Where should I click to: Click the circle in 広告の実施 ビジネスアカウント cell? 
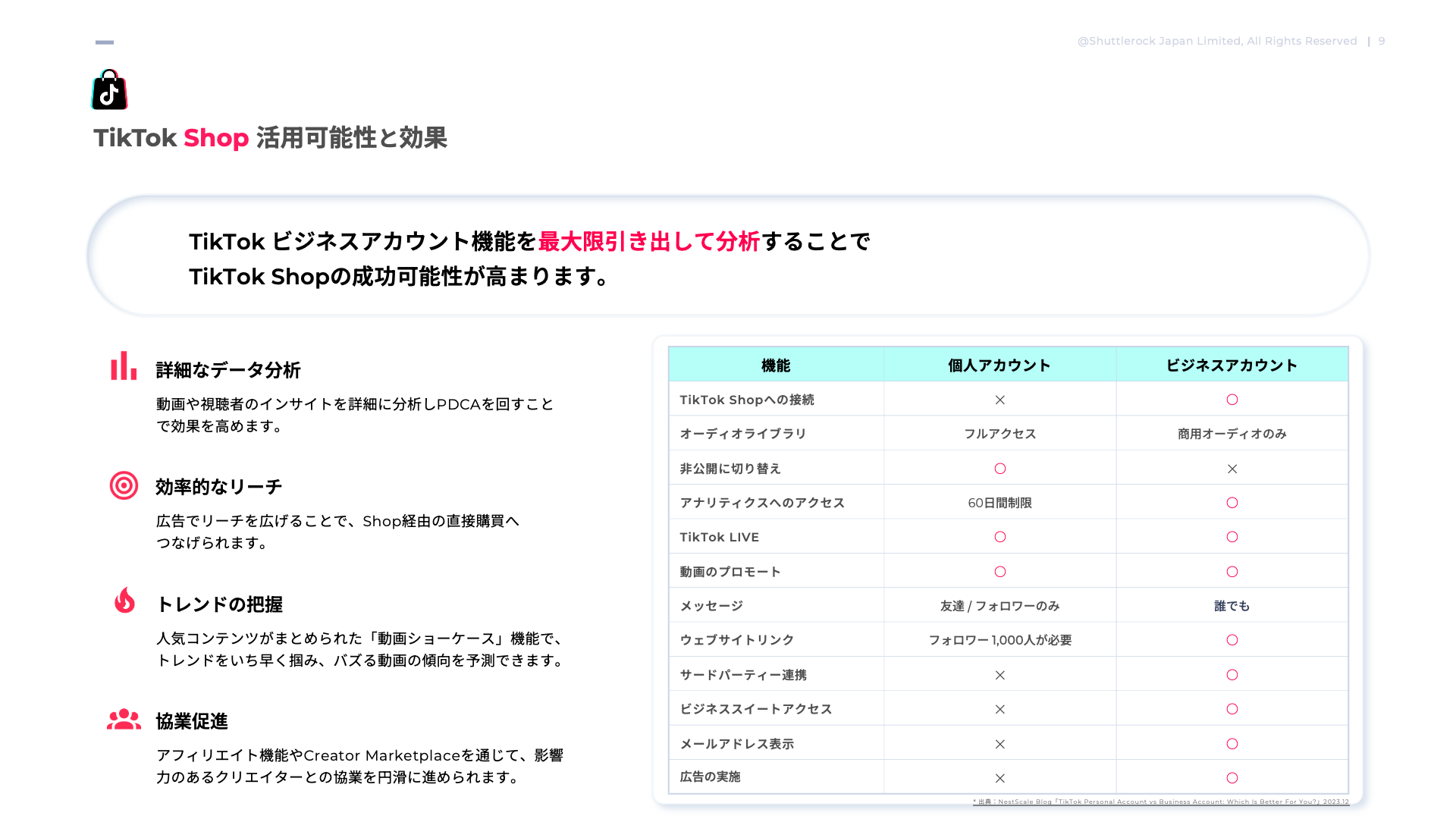click(x=1232, y=778)
